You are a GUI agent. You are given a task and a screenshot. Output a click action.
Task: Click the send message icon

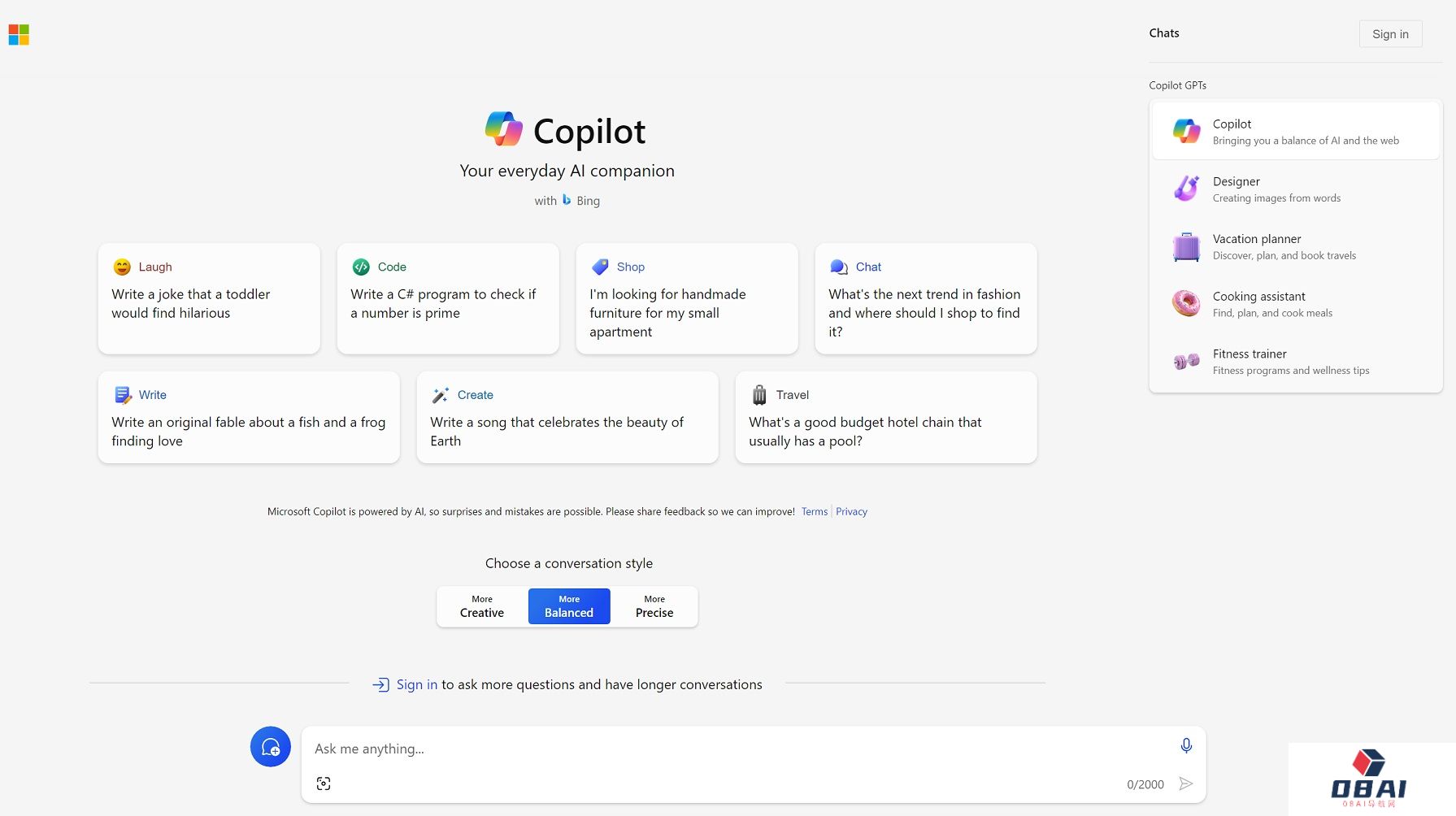(x=1186, y=783)
